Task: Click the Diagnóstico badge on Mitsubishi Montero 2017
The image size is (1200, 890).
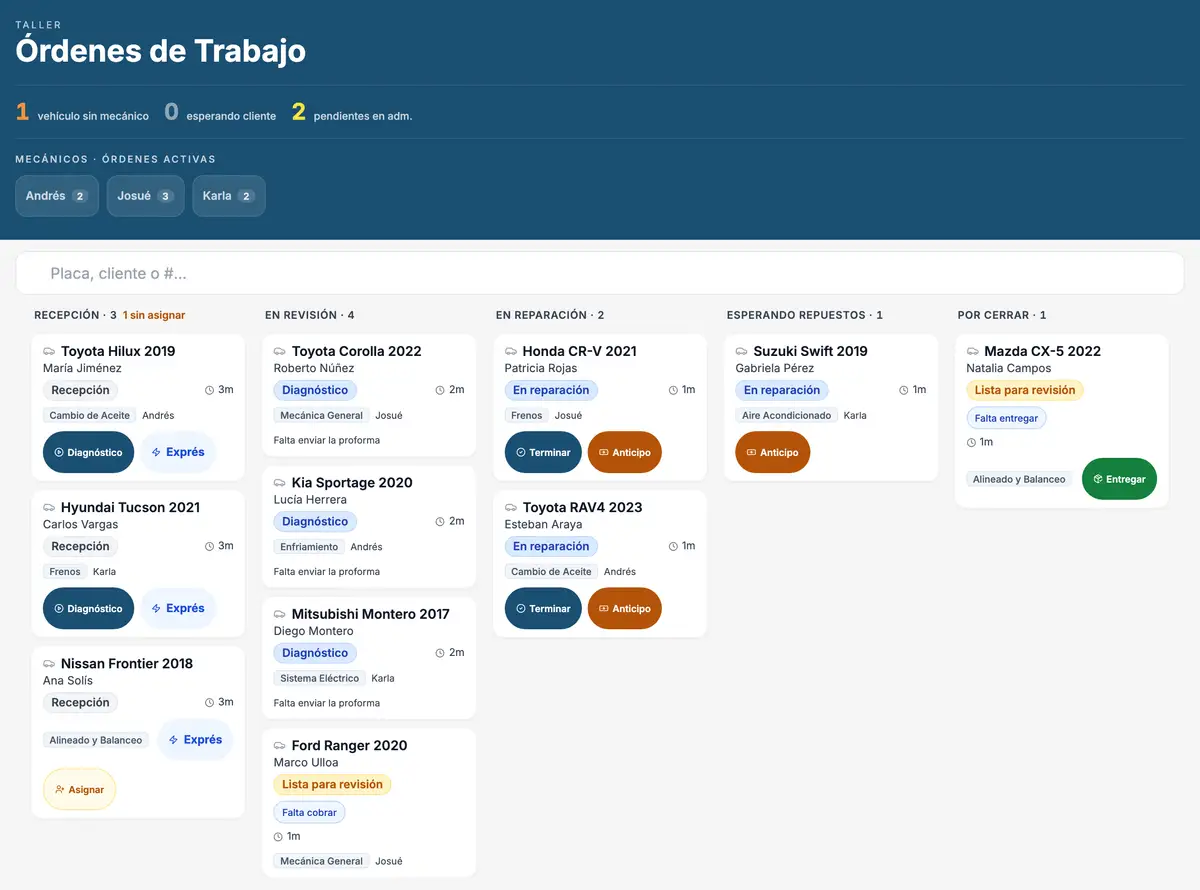Action: (x=315, y=653)
